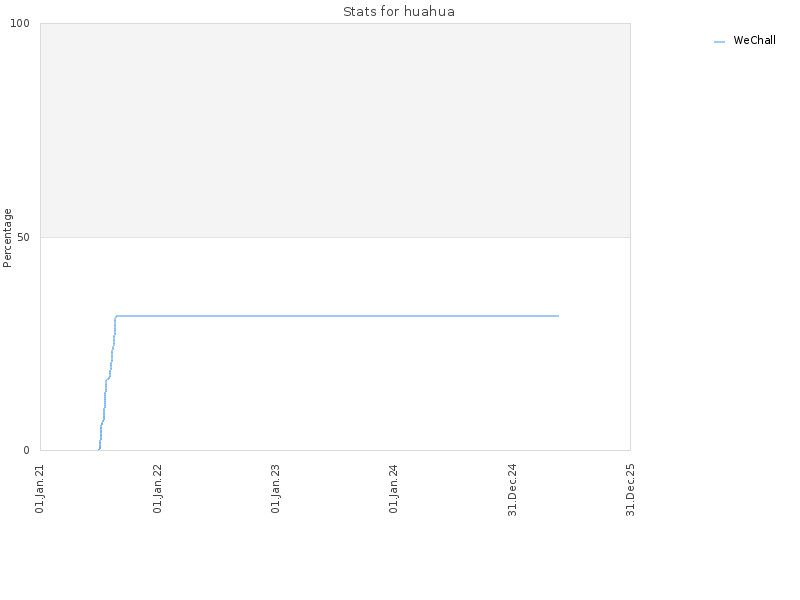Click the 01.Jan.23 x-axis label

click(276, 489)
